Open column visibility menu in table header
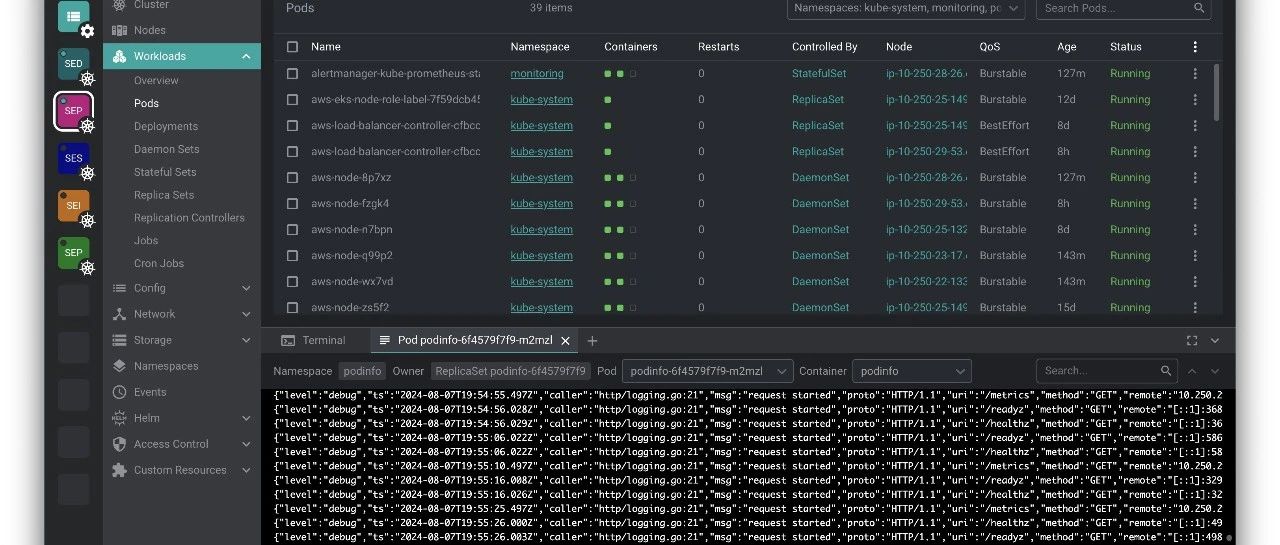The width and height of the screenshot is (1280, 545). [x=1195, y=47]
